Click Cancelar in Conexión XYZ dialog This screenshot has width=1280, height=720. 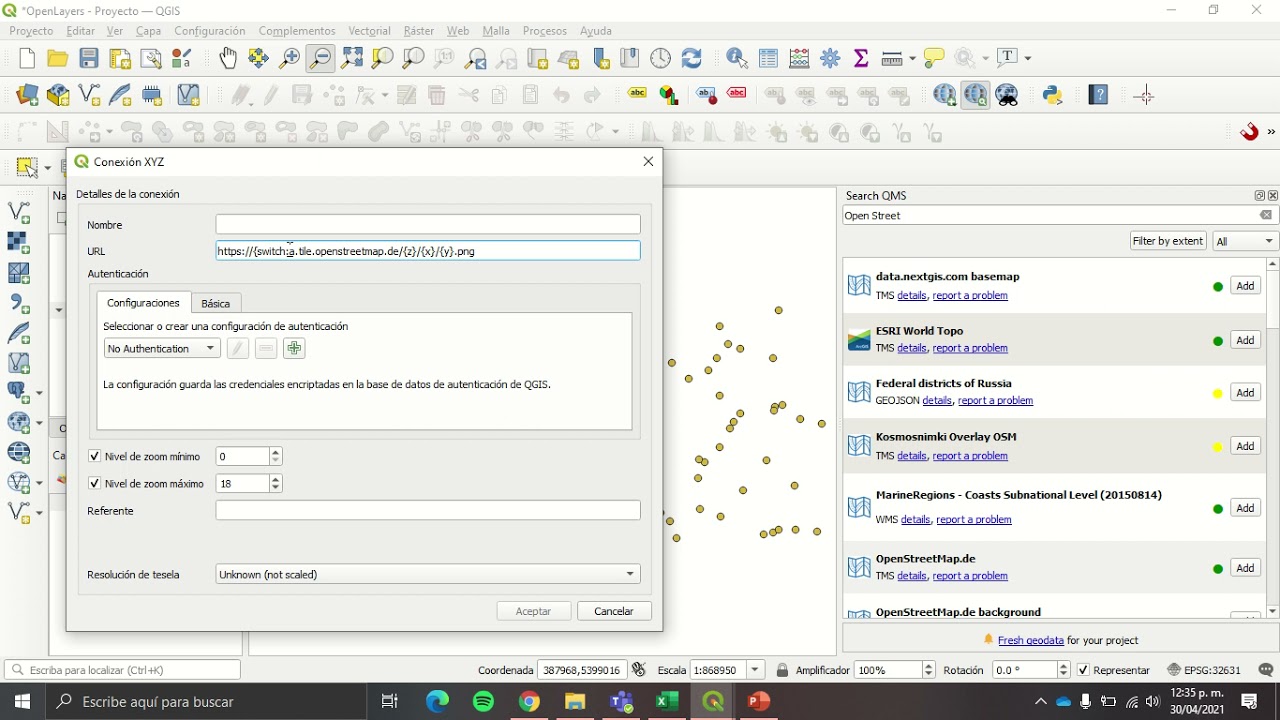pyautogui.click(x=614, y=611)
